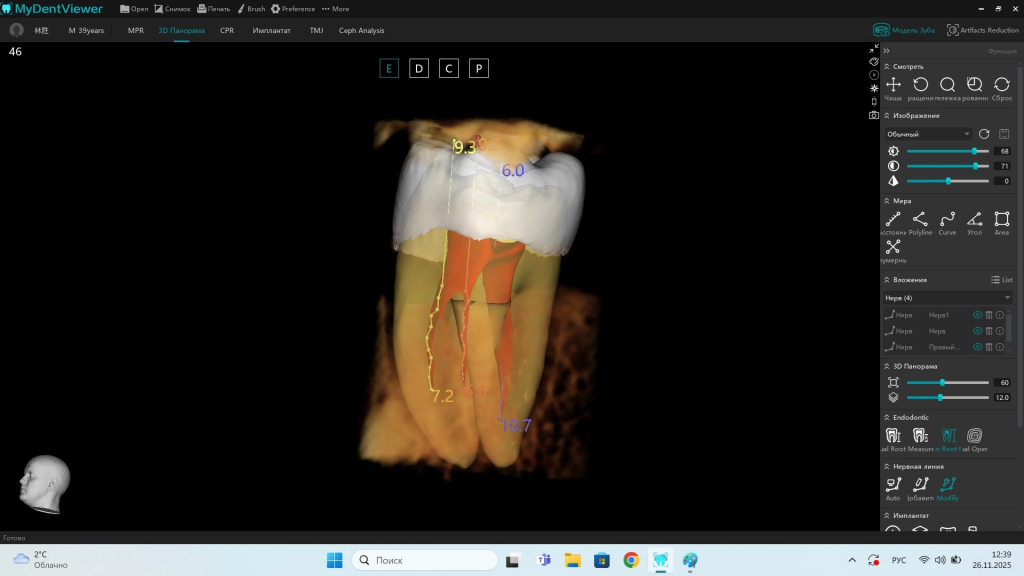Select the Polyline measurement tool

(920, 219)
